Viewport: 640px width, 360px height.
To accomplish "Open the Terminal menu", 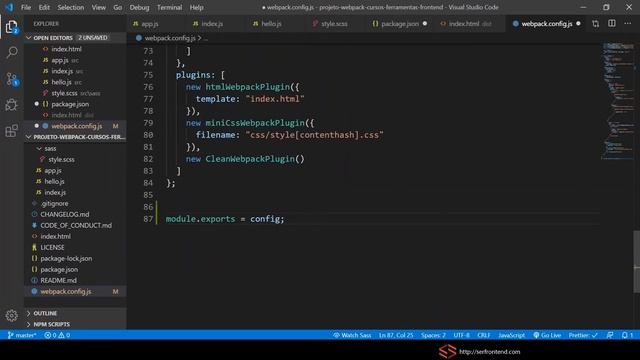I will 169,7.
